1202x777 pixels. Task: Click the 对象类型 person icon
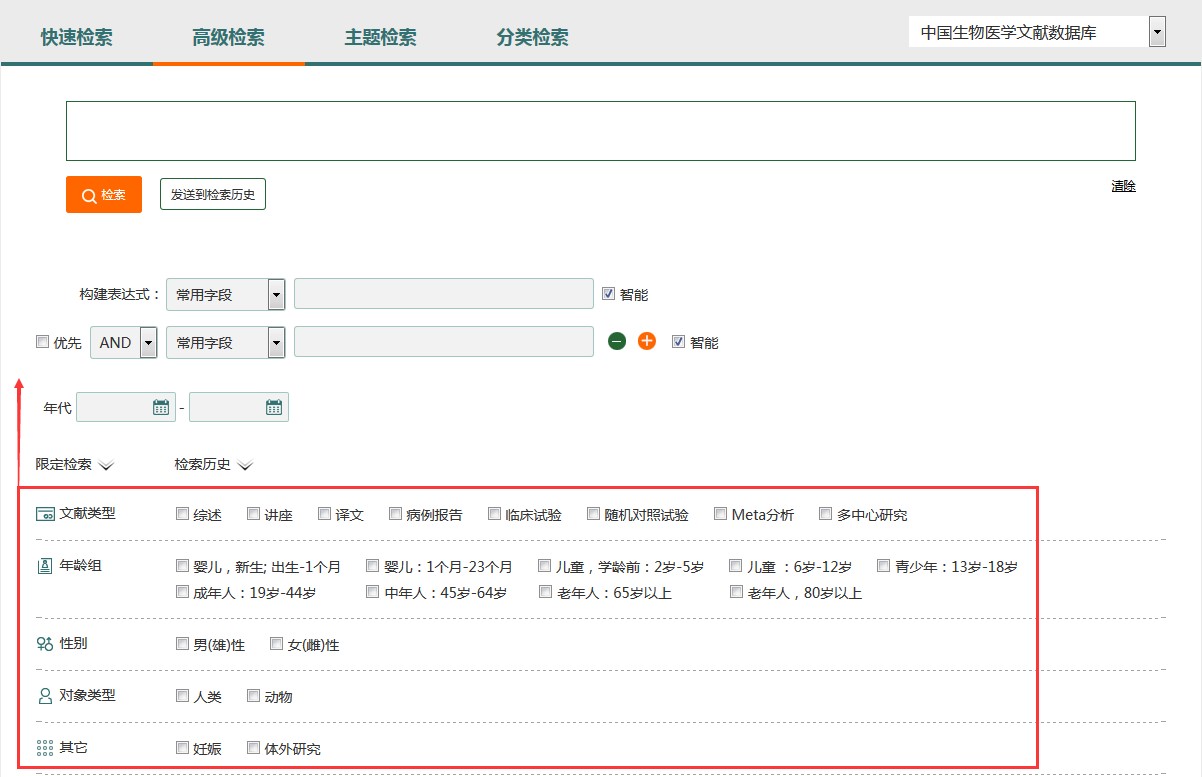click(44, 696)
